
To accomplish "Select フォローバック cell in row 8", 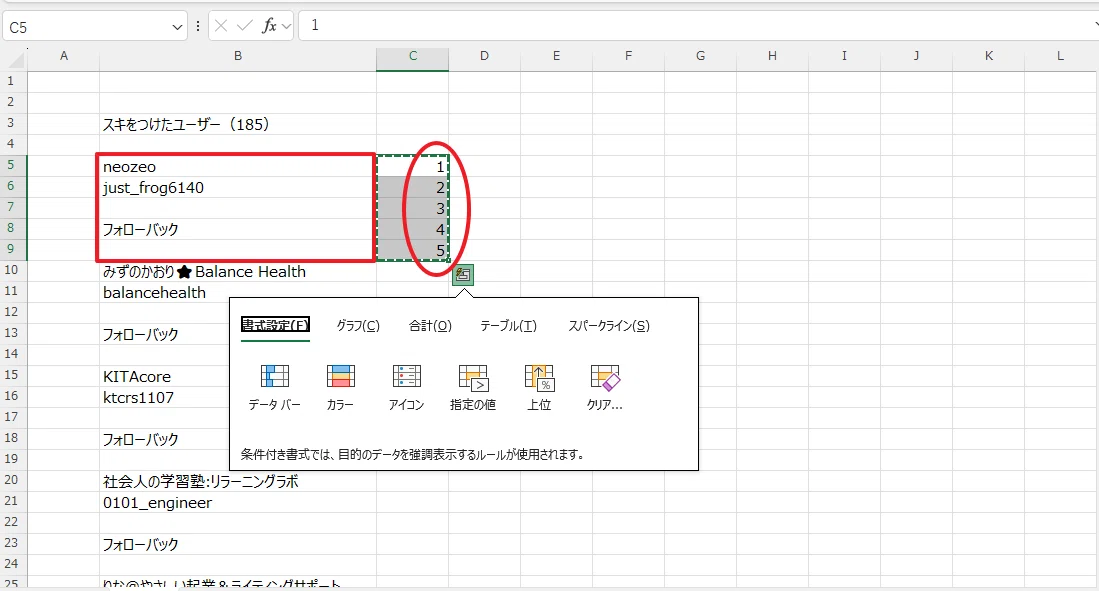I will pos(238,229).
